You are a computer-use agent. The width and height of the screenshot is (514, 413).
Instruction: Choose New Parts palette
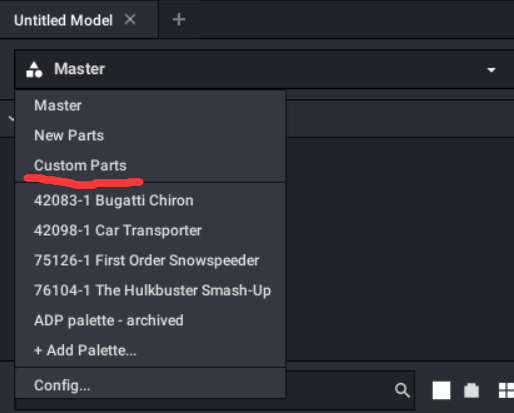coord(69,135)
